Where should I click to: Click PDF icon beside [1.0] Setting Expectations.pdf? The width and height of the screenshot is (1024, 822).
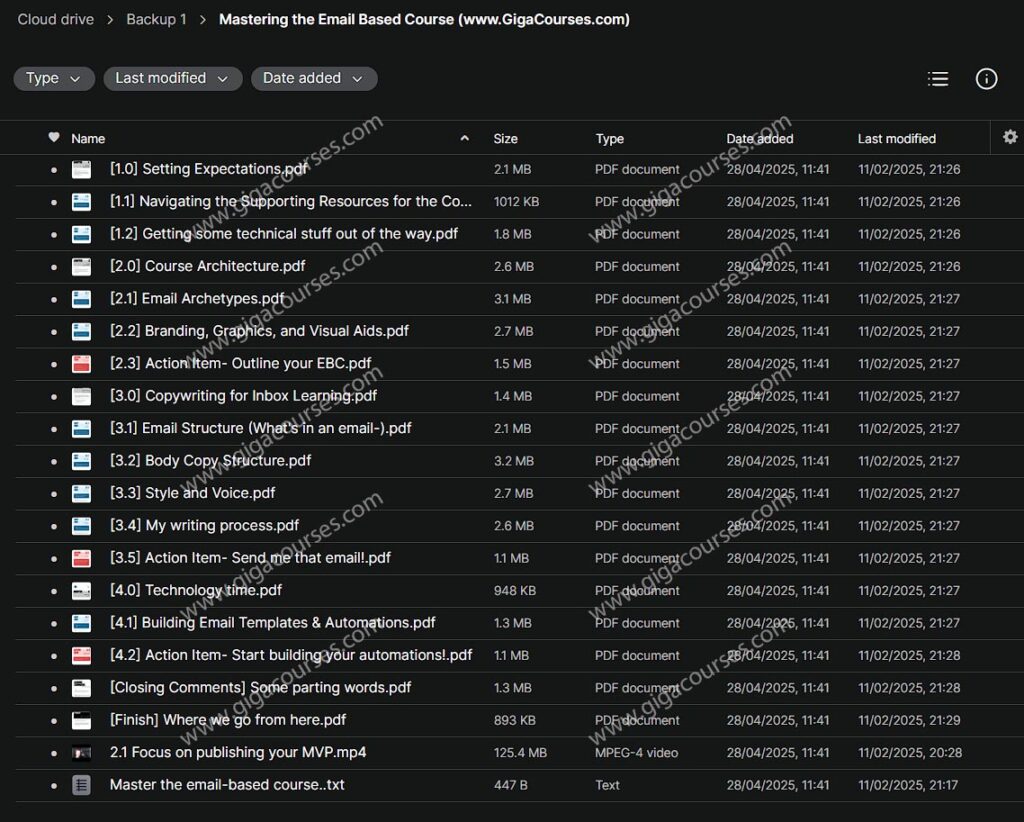point(81,169)
